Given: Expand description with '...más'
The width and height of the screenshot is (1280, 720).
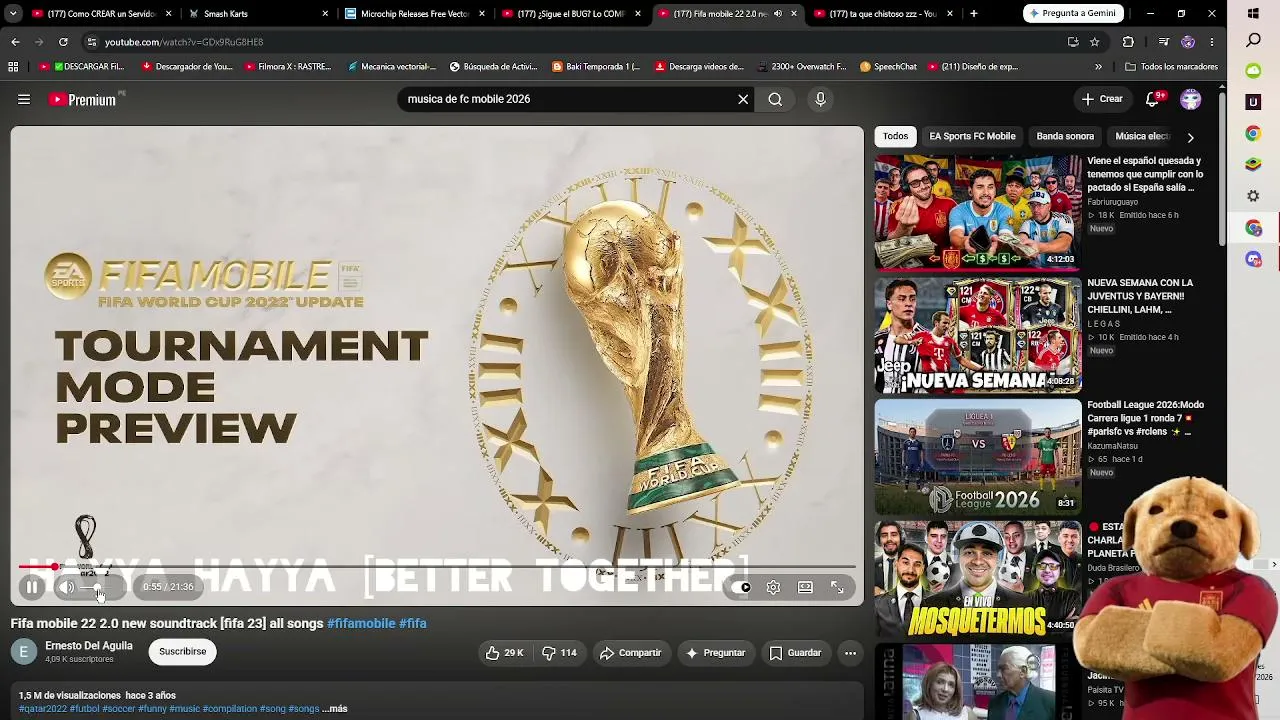Looking at the screenshot, I should click(x=335, y=709).
